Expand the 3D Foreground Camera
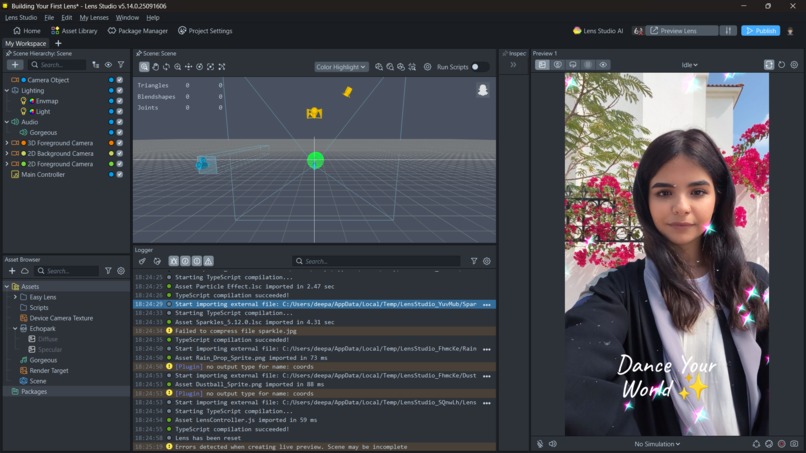The image size is (806, 453). [x=7, y=143]
